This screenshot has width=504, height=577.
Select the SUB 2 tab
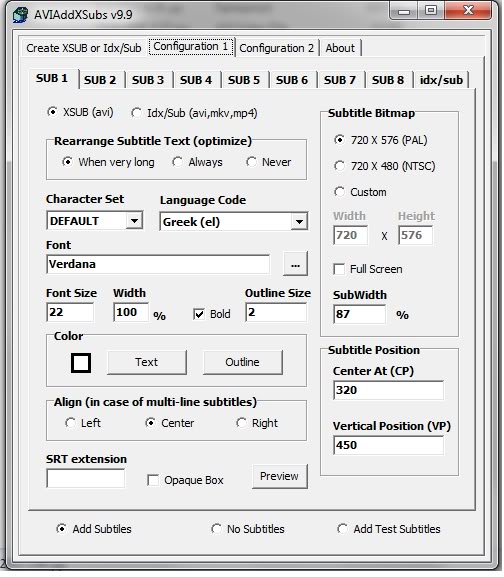(100, 80)
